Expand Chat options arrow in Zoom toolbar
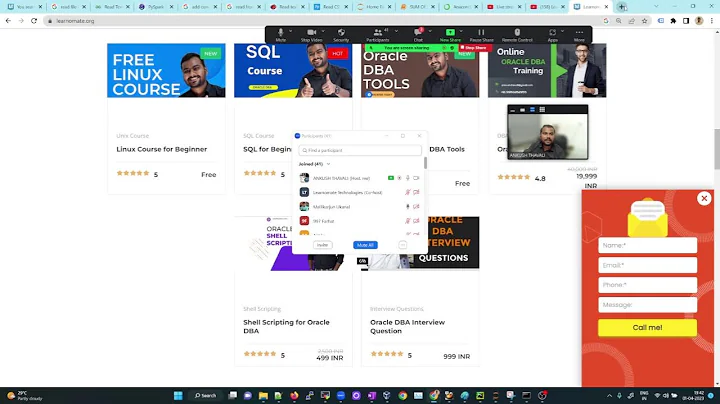 [x=430, y=31]
